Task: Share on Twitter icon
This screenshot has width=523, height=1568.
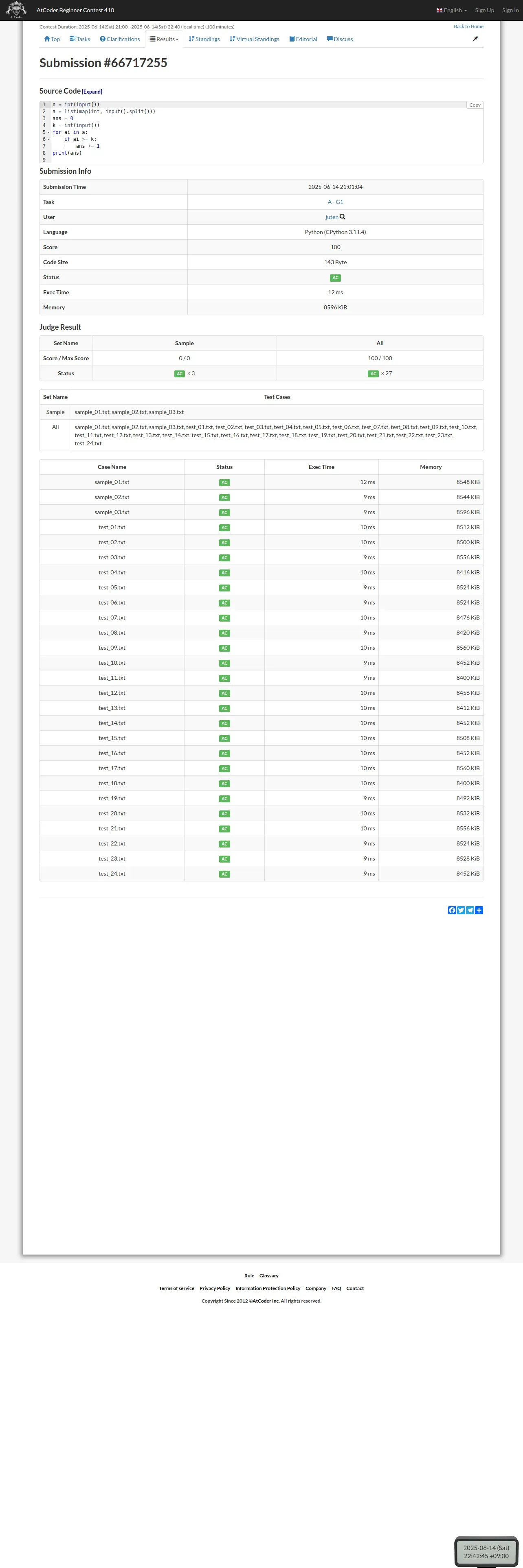Action: (461, 910)
